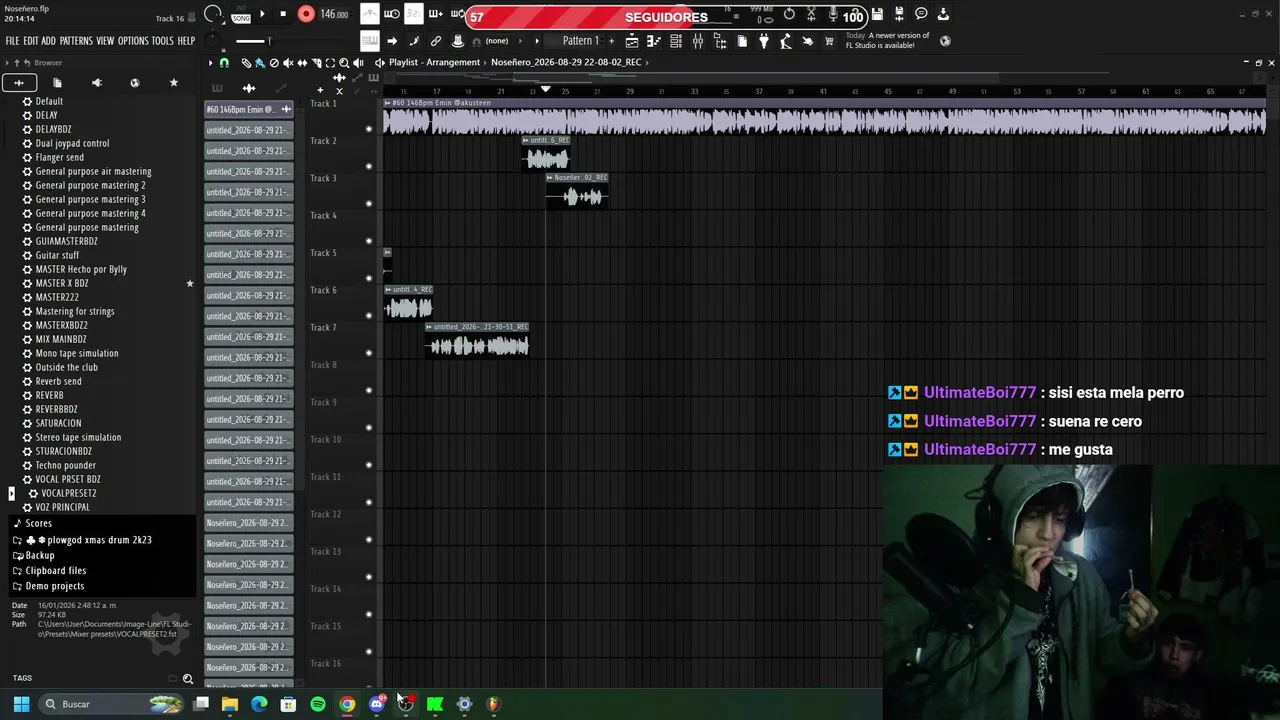The height and width of the screenshot is (720, 1280).
Task: Open the Mixer view icon
Action: pos(698,41)
